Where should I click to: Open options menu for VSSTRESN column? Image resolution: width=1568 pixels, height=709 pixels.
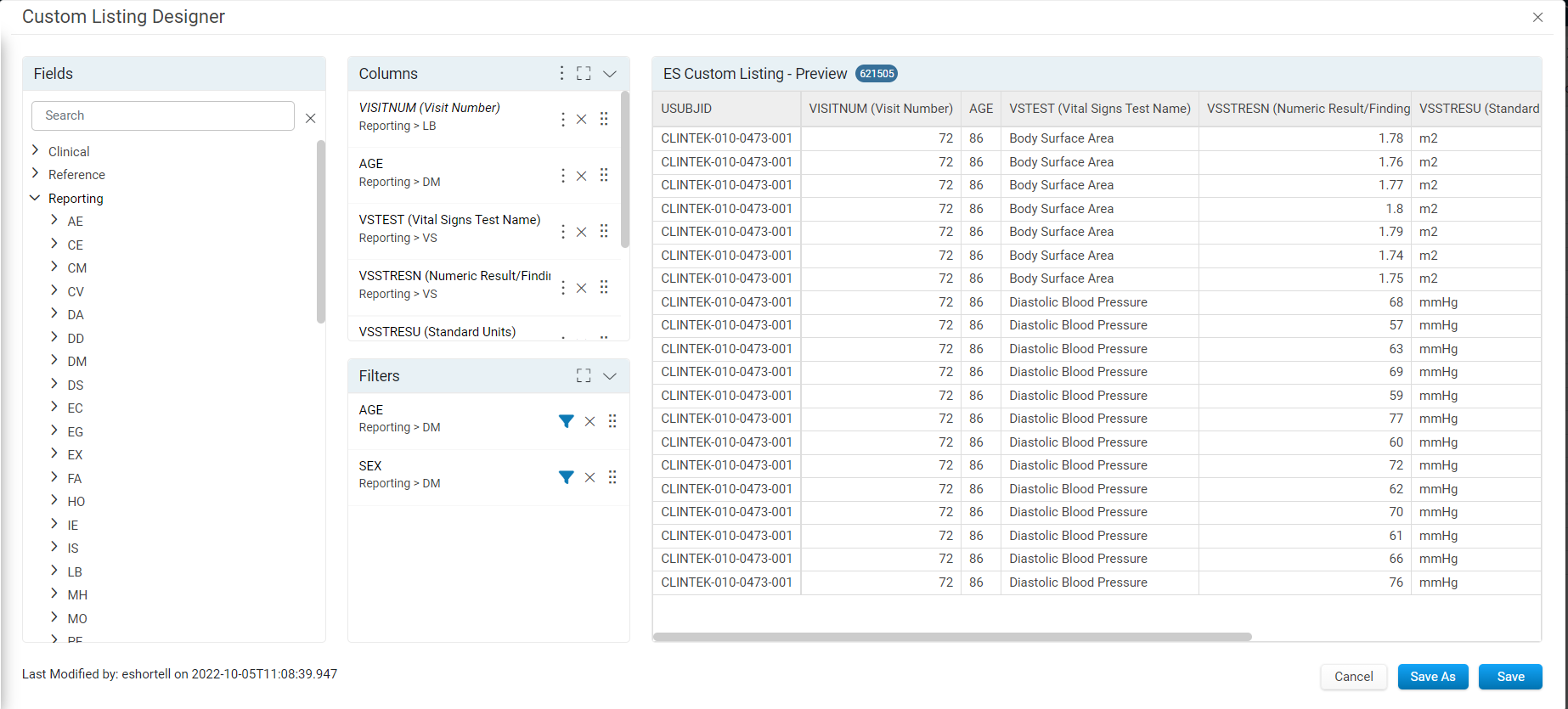[x=562, y=288]
